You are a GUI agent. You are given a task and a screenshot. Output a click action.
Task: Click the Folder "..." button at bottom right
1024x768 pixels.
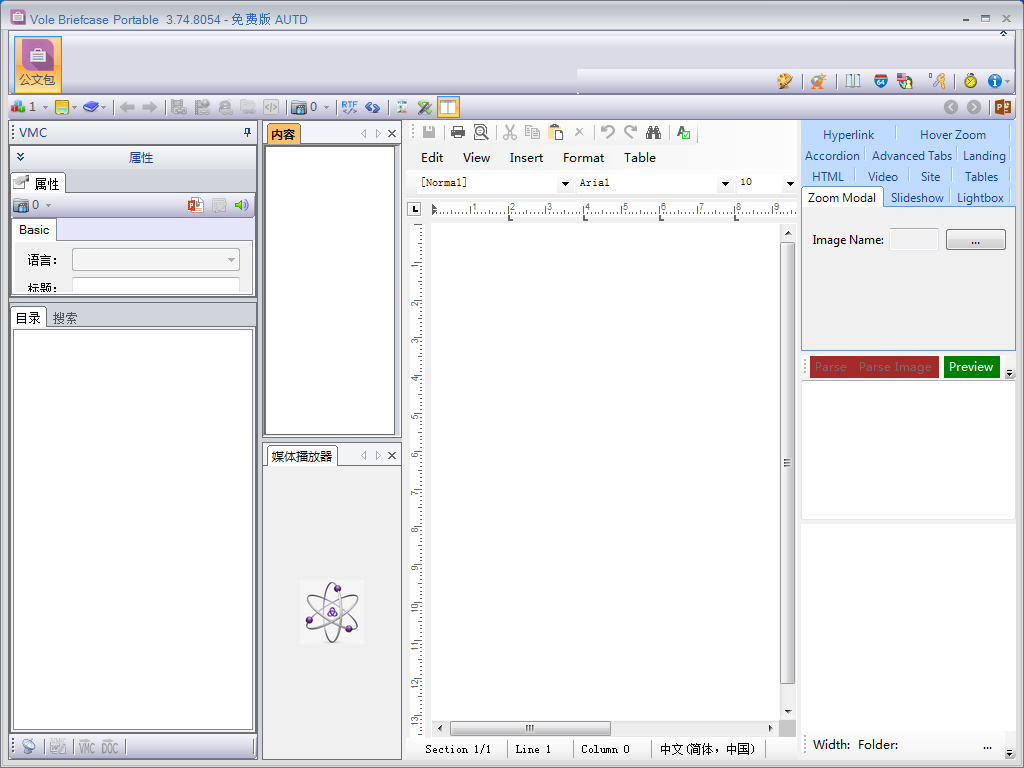[987, 745]
